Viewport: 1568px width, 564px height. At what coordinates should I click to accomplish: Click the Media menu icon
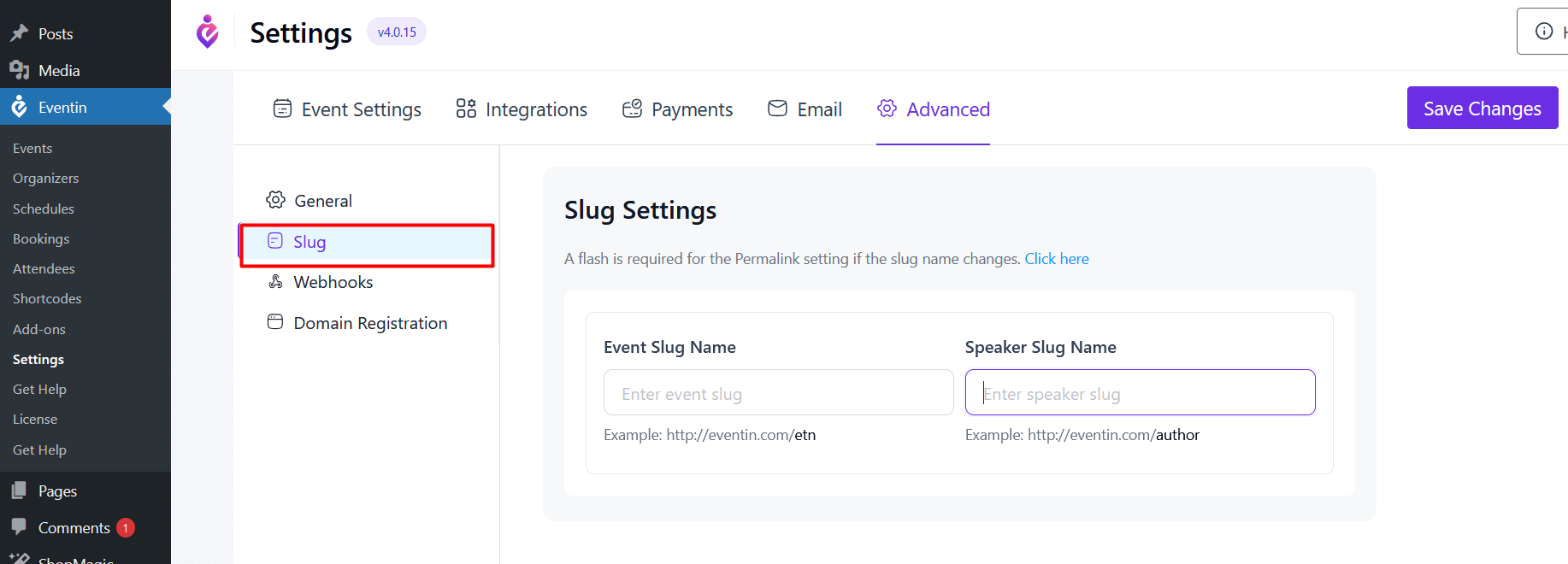click(x=19, y=70)
